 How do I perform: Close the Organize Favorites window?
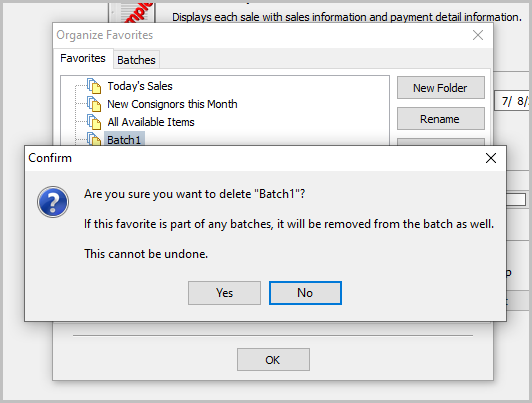[x=478, y=35]
